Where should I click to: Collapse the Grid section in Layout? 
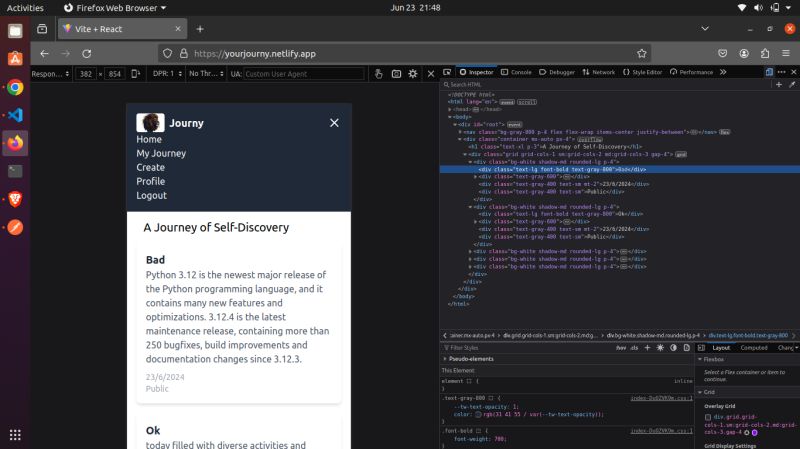[x=700, y=392]
